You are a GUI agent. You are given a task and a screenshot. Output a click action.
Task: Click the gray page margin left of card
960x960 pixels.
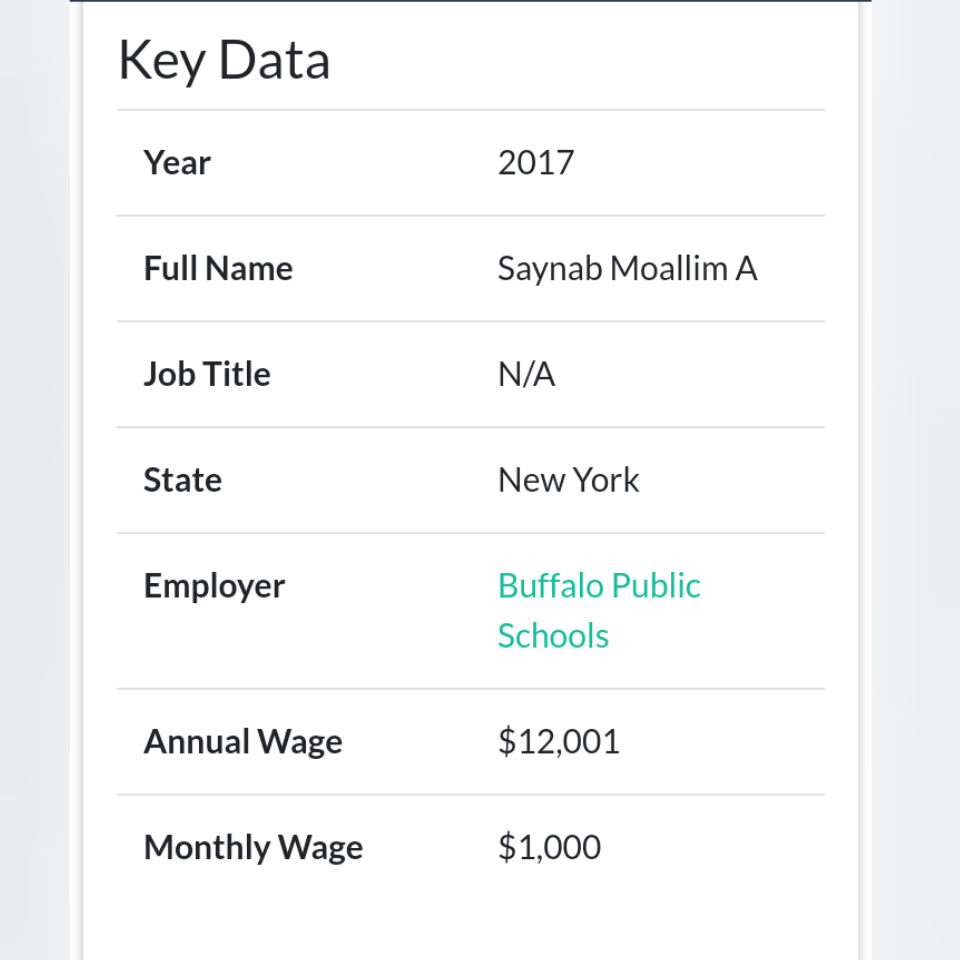[34, 480]
